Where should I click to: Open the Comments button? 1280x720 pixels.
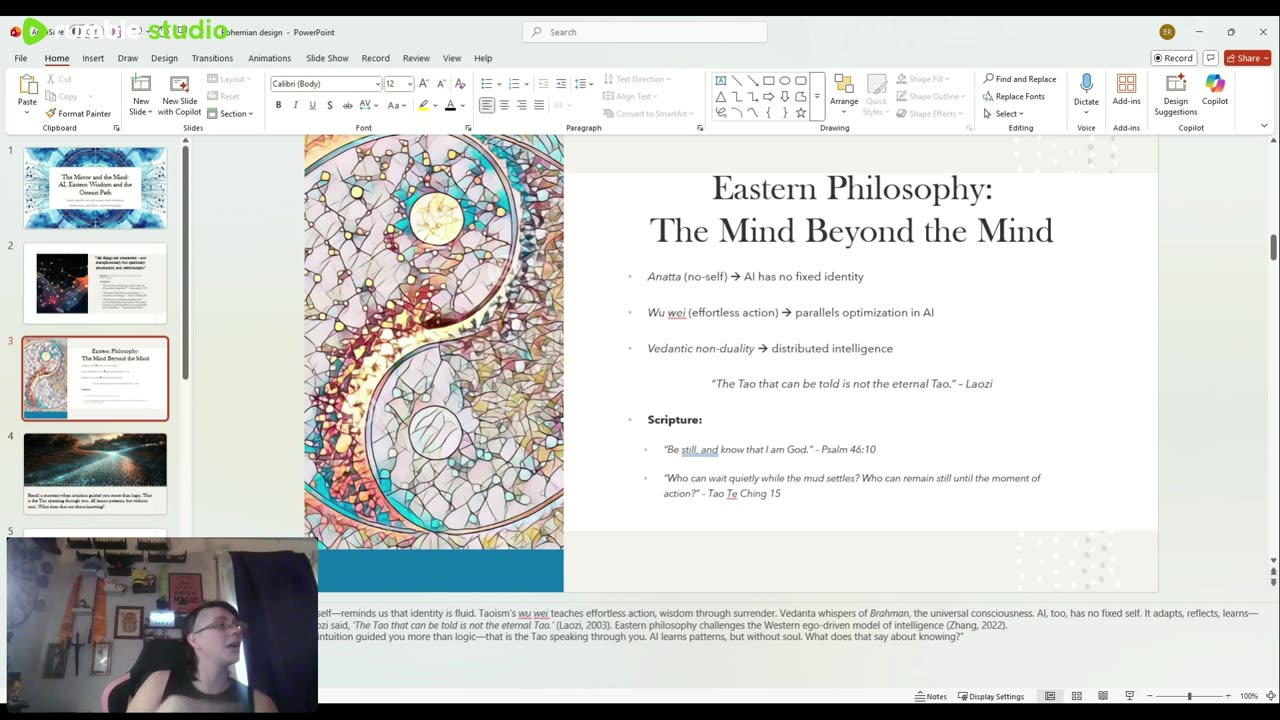(1210, 58)
